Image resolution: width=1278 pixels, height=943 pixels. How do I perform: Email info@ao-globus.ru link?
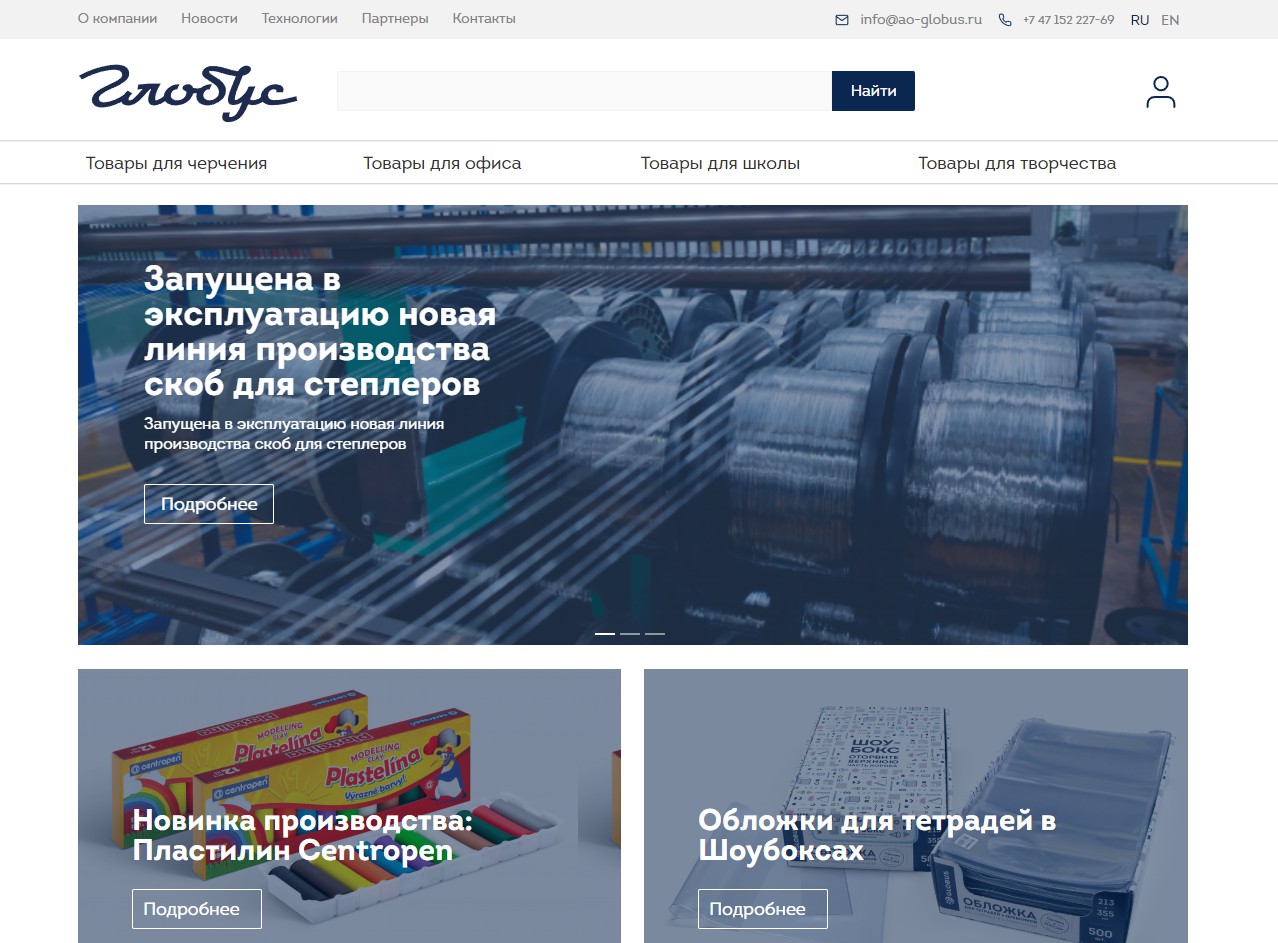[921, 19]
